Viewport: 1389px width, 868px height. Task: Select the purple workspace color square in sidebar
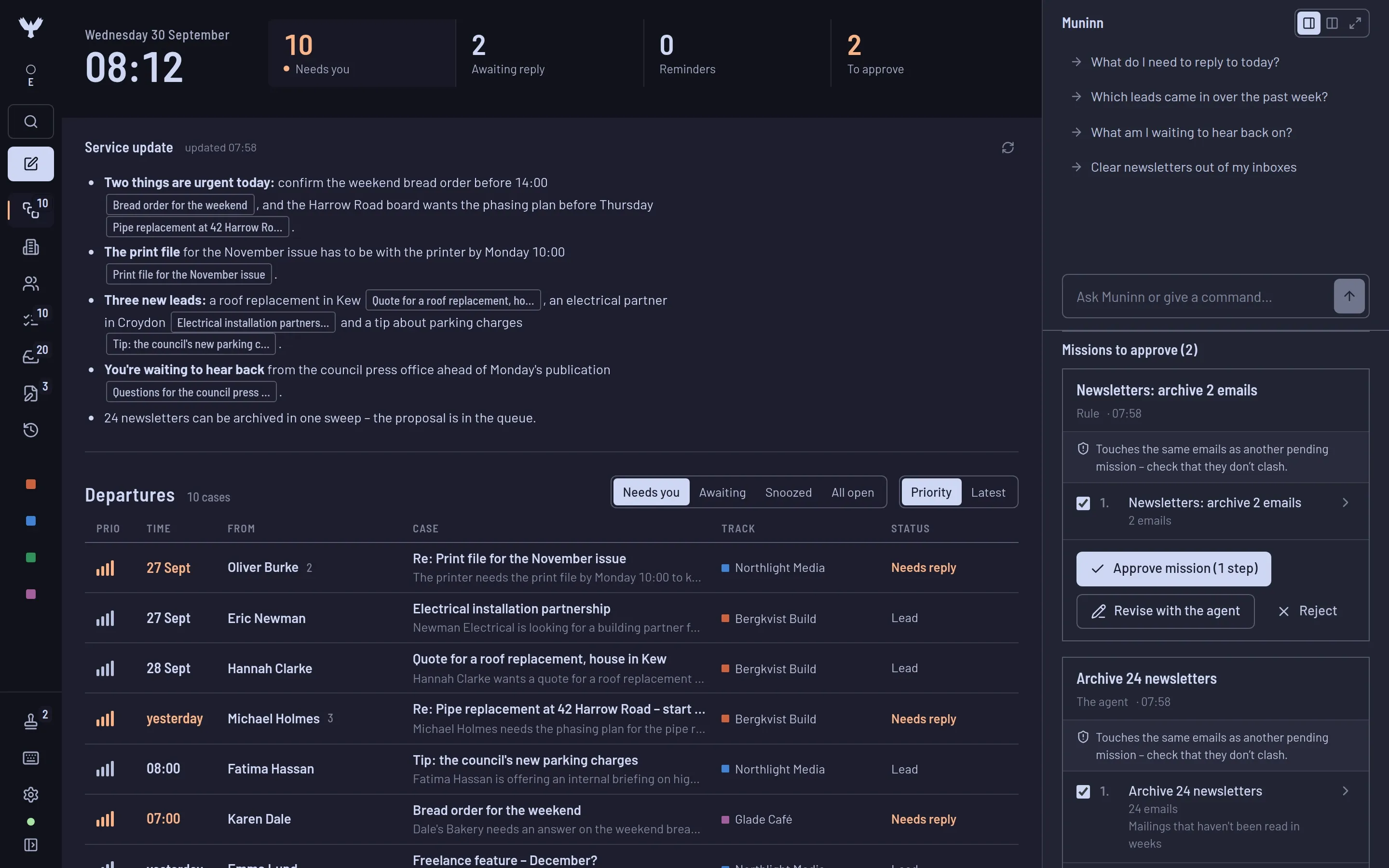[x=30, y=594]
